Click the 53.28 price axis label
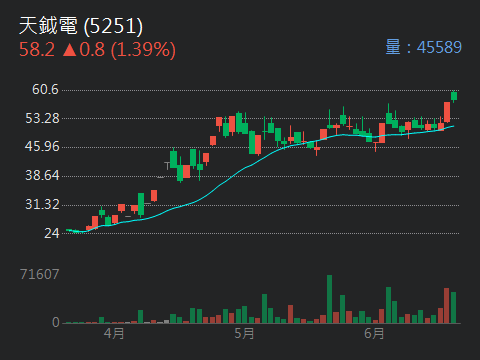The image size is (480, 360). 42,118
